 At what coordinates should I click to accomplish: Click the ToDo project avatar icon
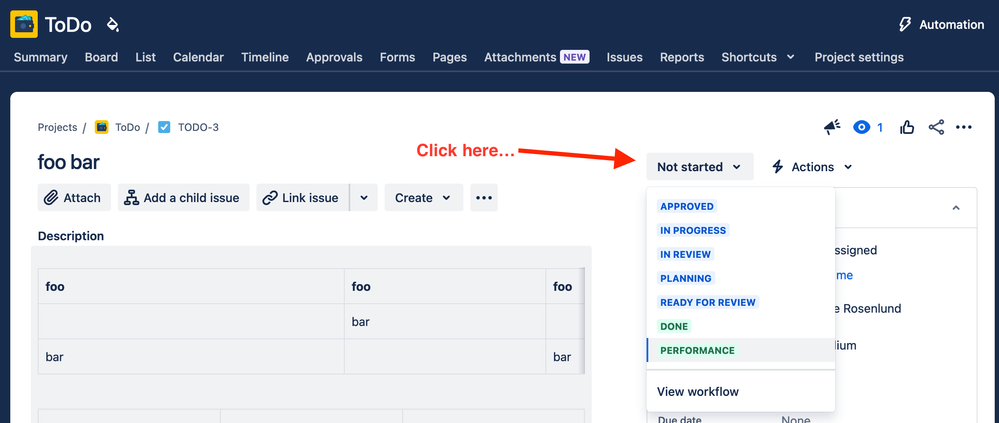24,24
